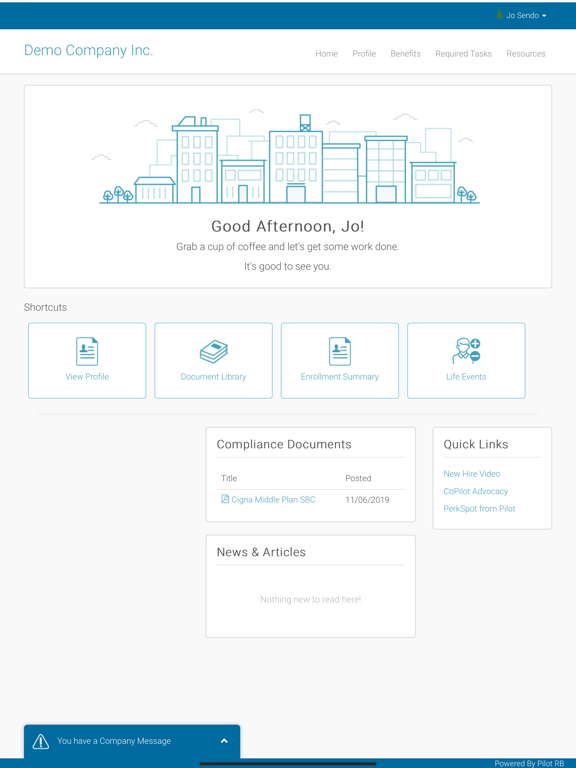Open the PerkSpot from Pilot quick link
Screen dimensions: 576x768
pyautogui.click(x=479, y=508)
